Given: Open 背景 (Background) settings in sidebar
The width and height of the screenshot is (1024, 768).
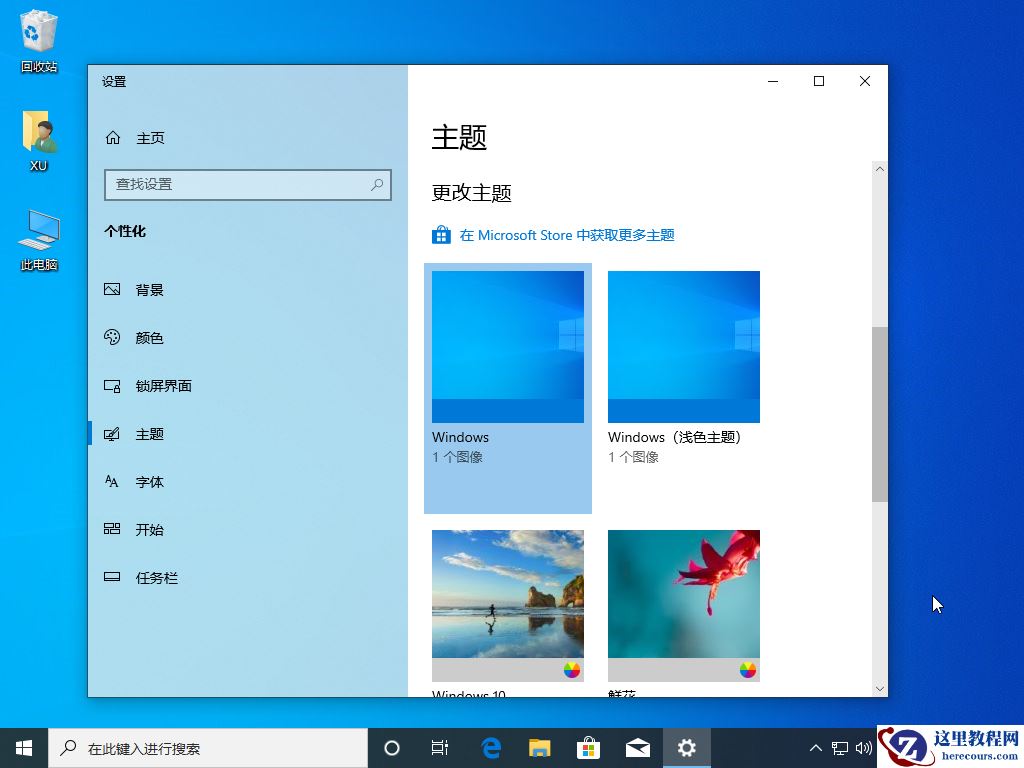Looking at the screenshot, I should 149,290.
